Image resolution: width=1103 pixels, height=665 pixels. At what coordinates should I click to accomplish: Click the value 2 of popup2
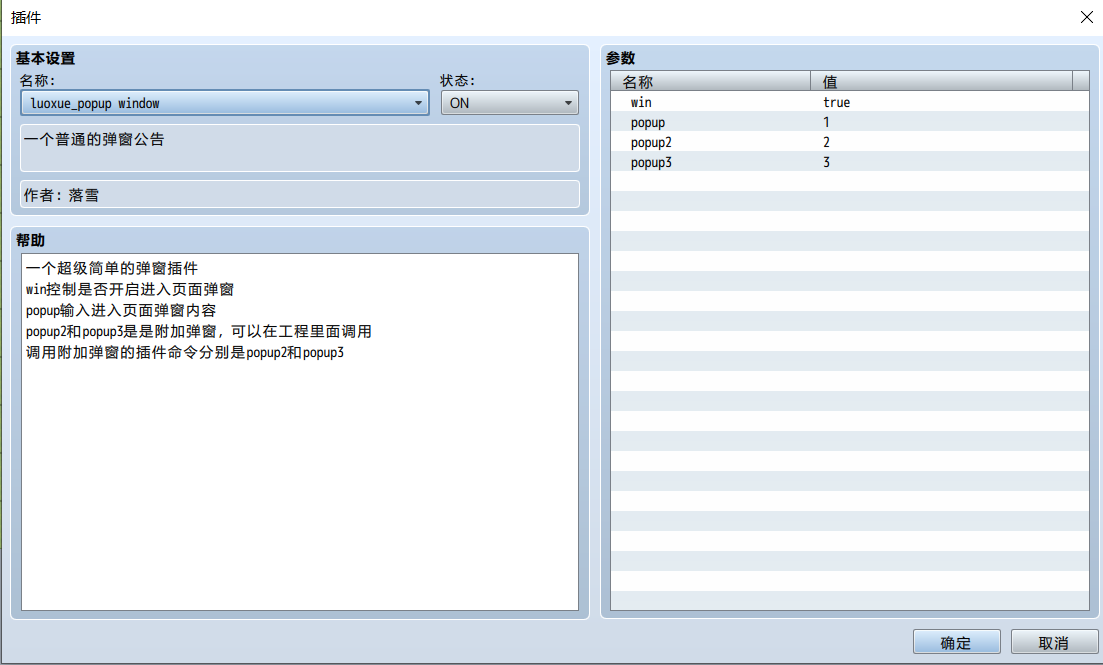[827, 142]
